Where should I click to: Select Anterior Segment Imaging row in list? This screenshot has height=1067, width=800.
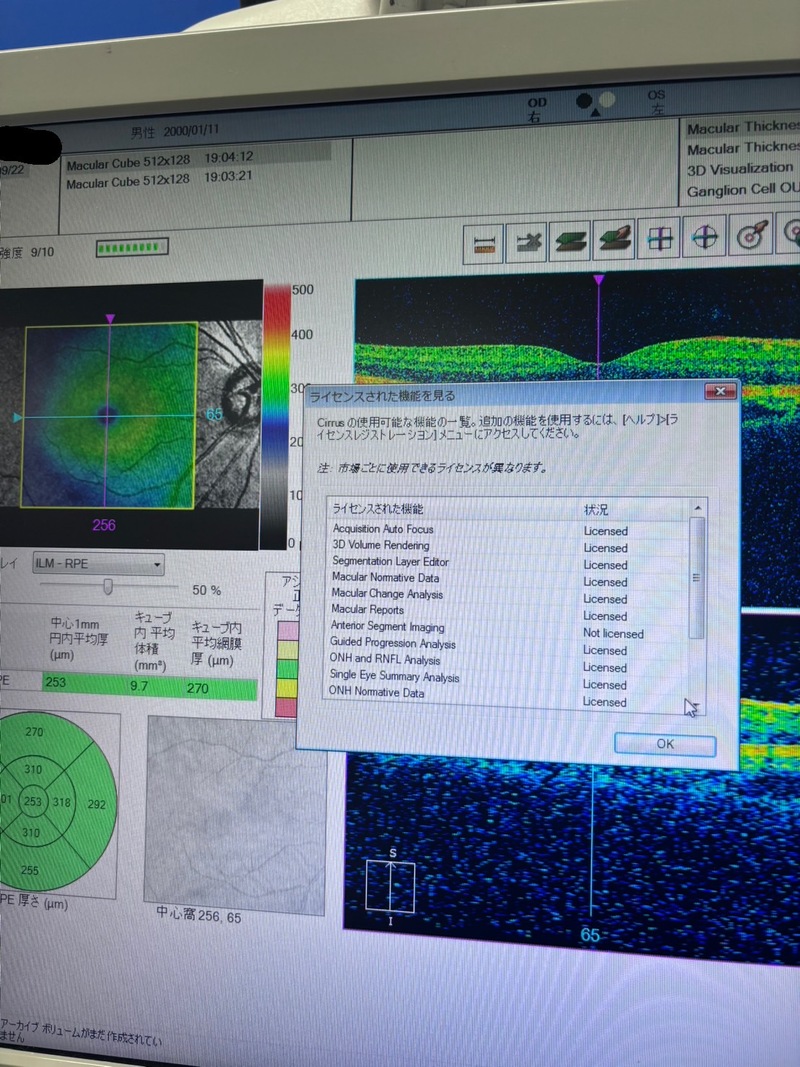pos(388,627)
